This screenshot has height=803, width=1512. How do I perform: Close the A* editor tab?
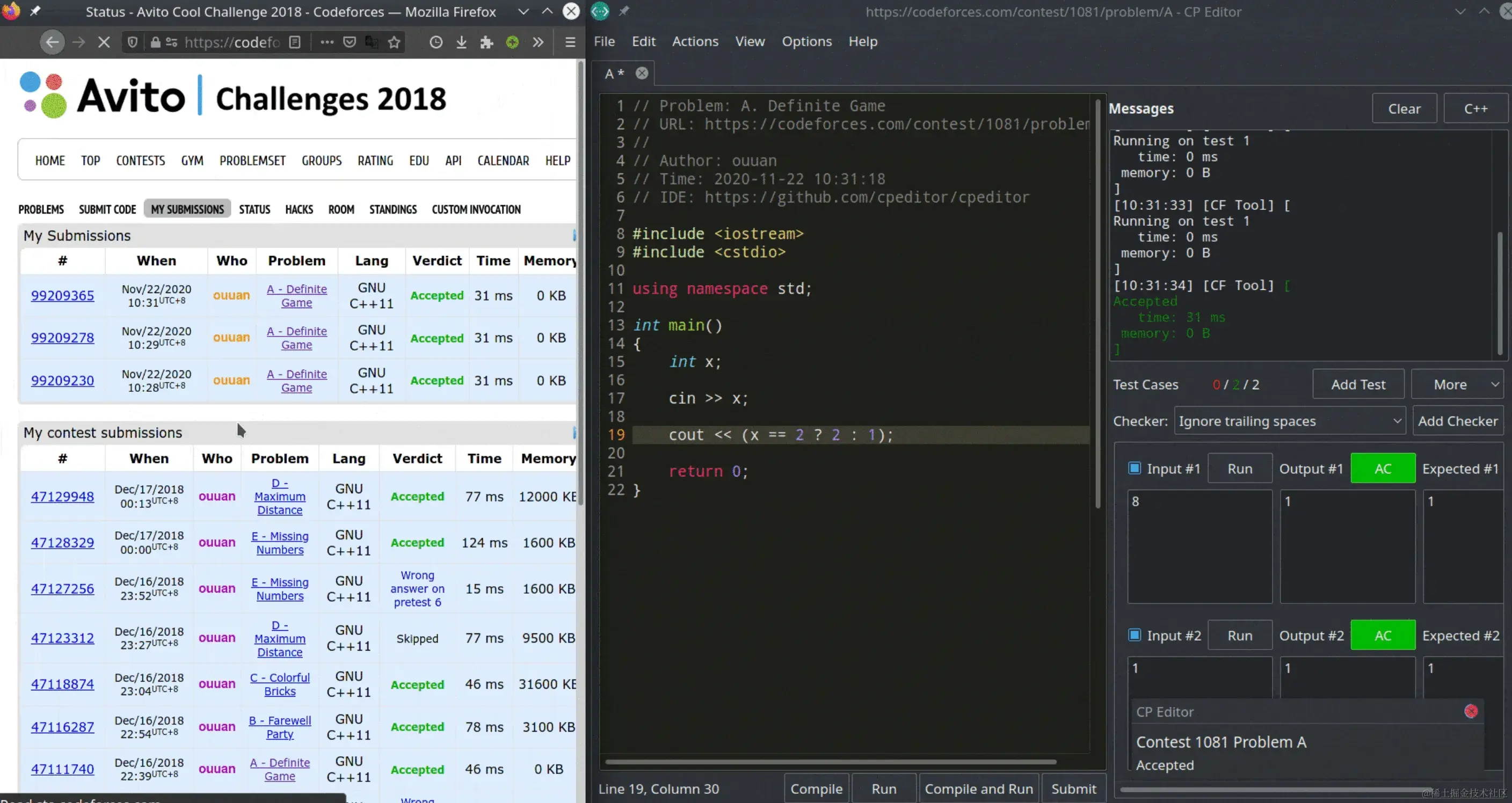(642, 73)
